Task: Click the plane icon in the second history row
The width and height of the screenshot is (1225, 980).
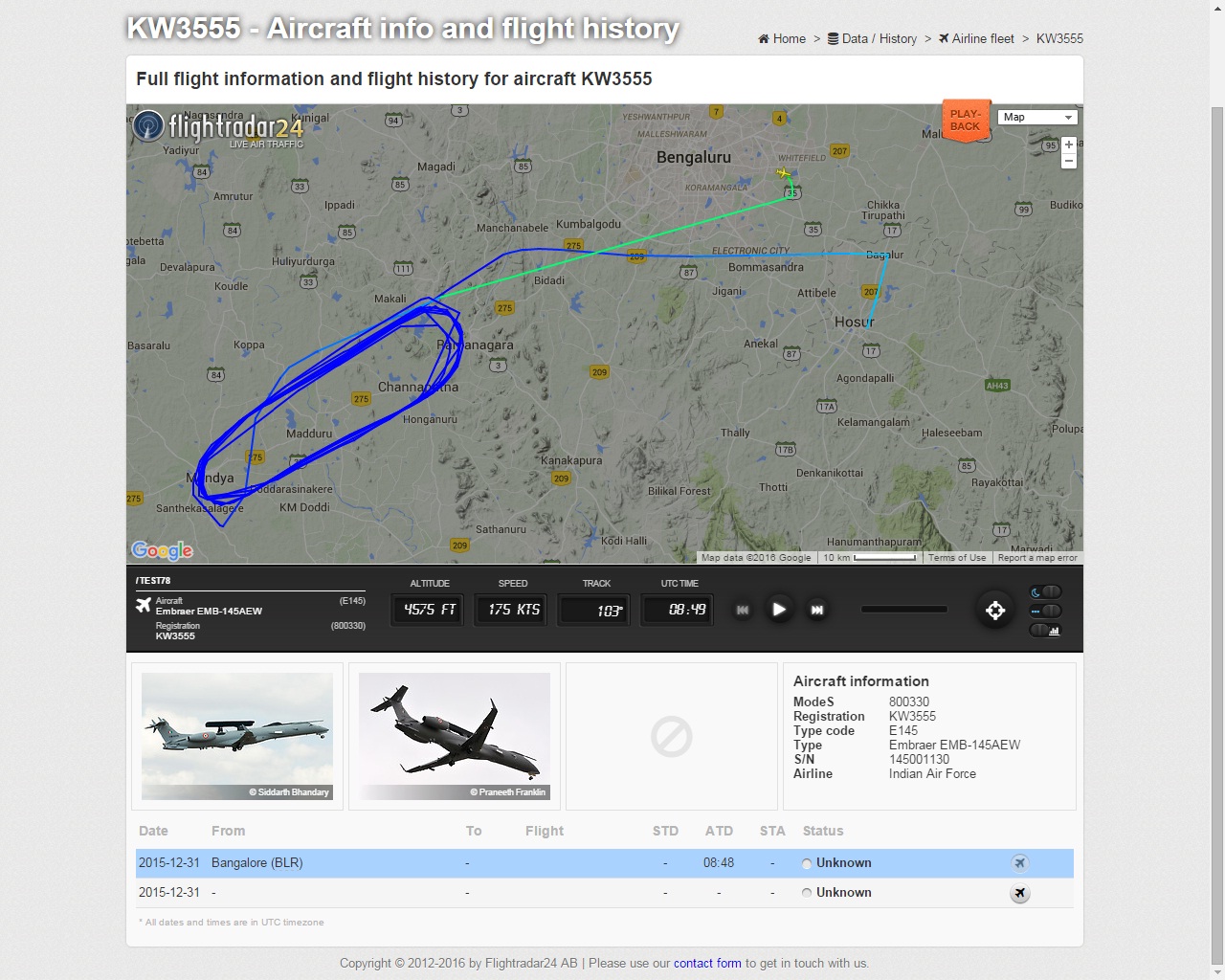Action: [x=1020, y=893]
